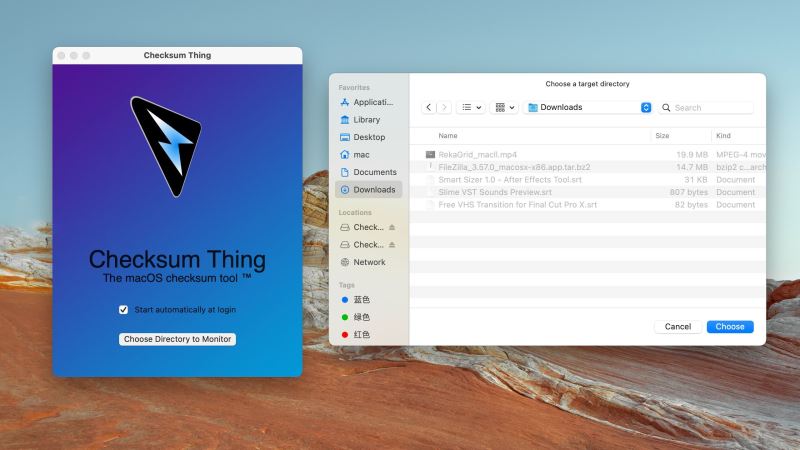Viewport: 800px width, 450px height.
Task: Select the FileZilla tar.bz2 file row
Action: 587,167
